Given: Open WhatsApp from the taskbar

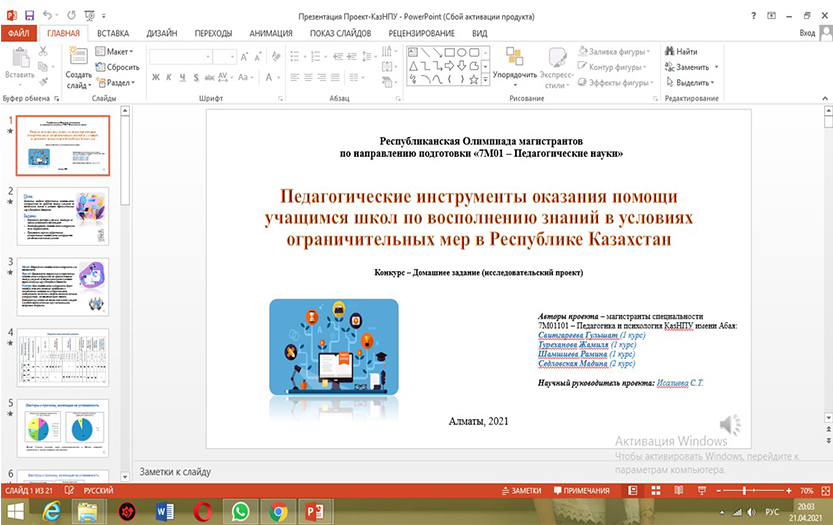Looking at the screenshot, I should pos(240,511).
